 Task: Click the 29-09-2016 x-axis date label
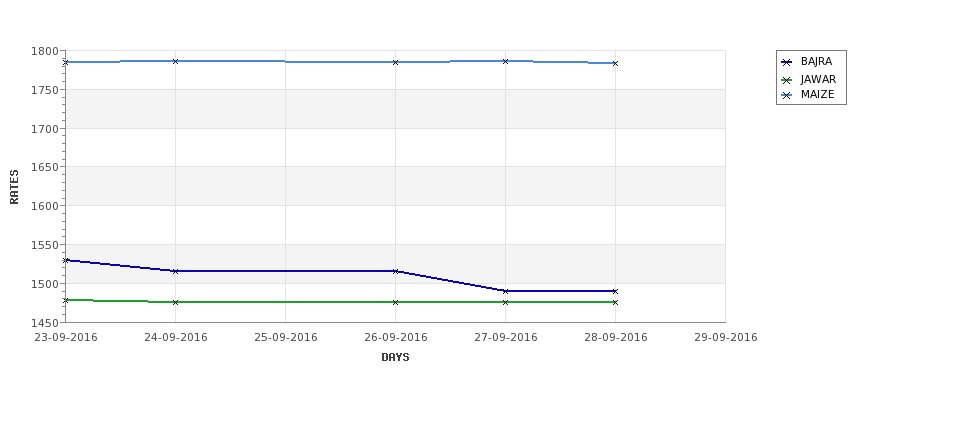click(726, 338)
